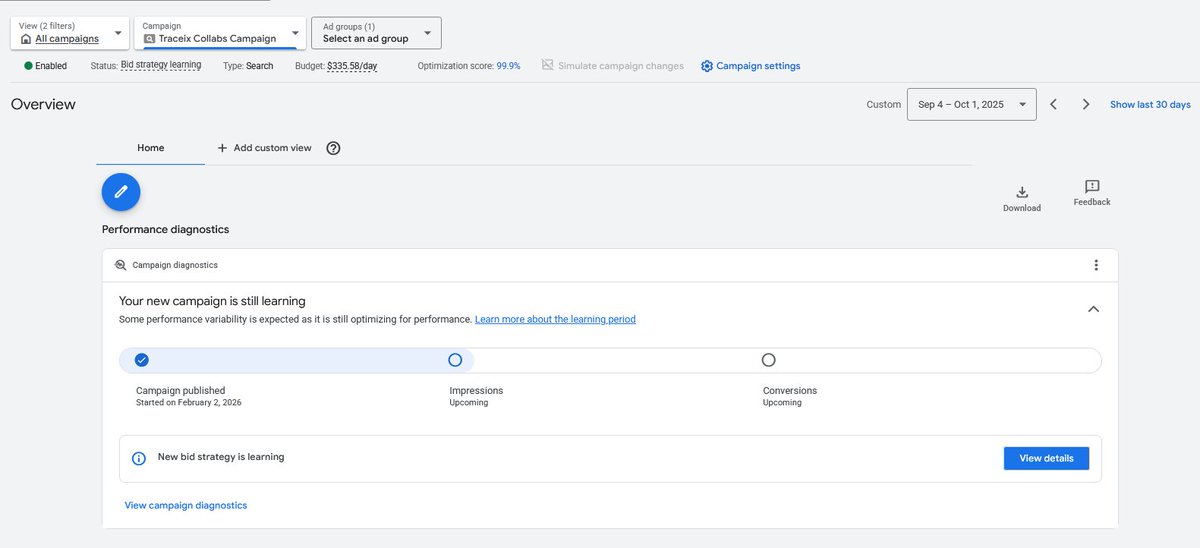
Task: Click the Performance diagnostics heading
Action: 165,229
